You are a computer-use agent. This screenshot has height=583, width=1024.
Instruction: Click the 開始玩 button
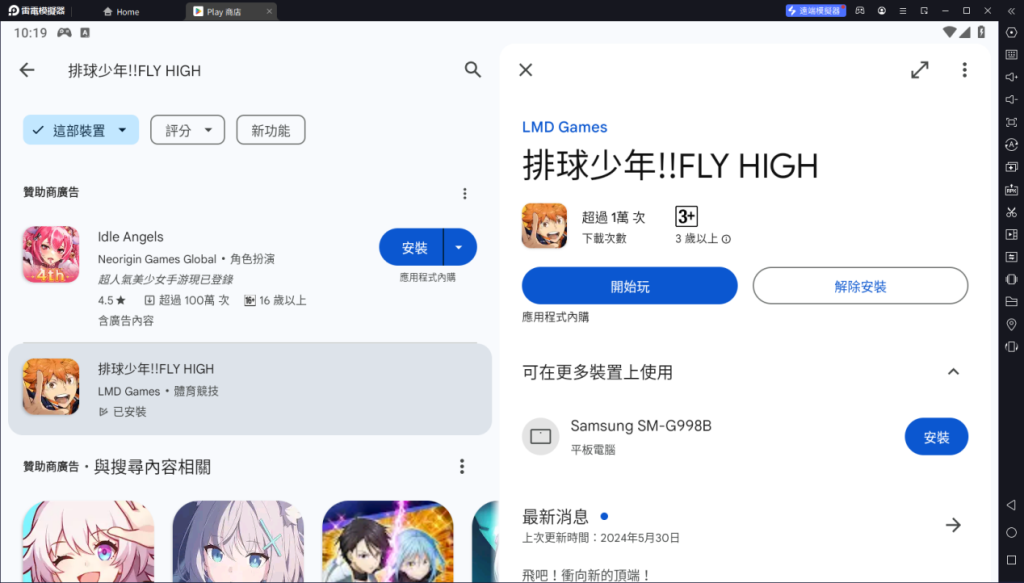click(630, 286)
